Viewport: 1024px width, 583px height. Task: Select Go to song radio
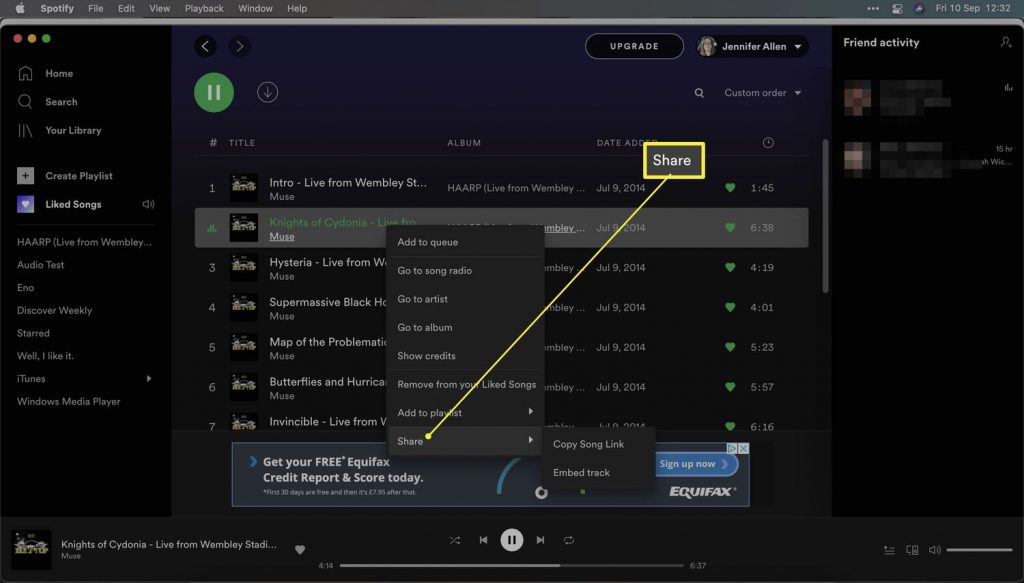click(x=466, y=270)
